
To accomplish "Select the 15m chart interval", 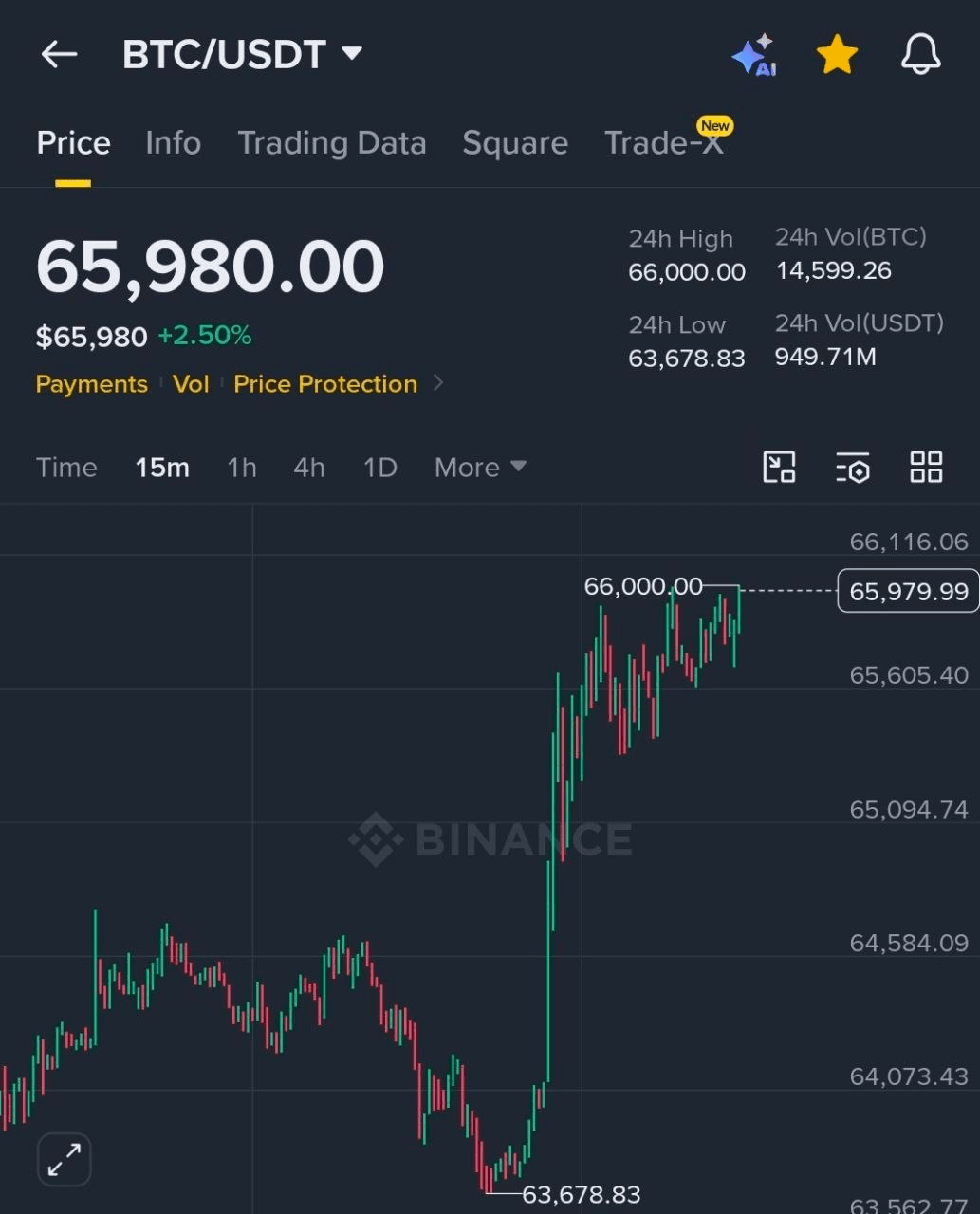I will (162, 468).
